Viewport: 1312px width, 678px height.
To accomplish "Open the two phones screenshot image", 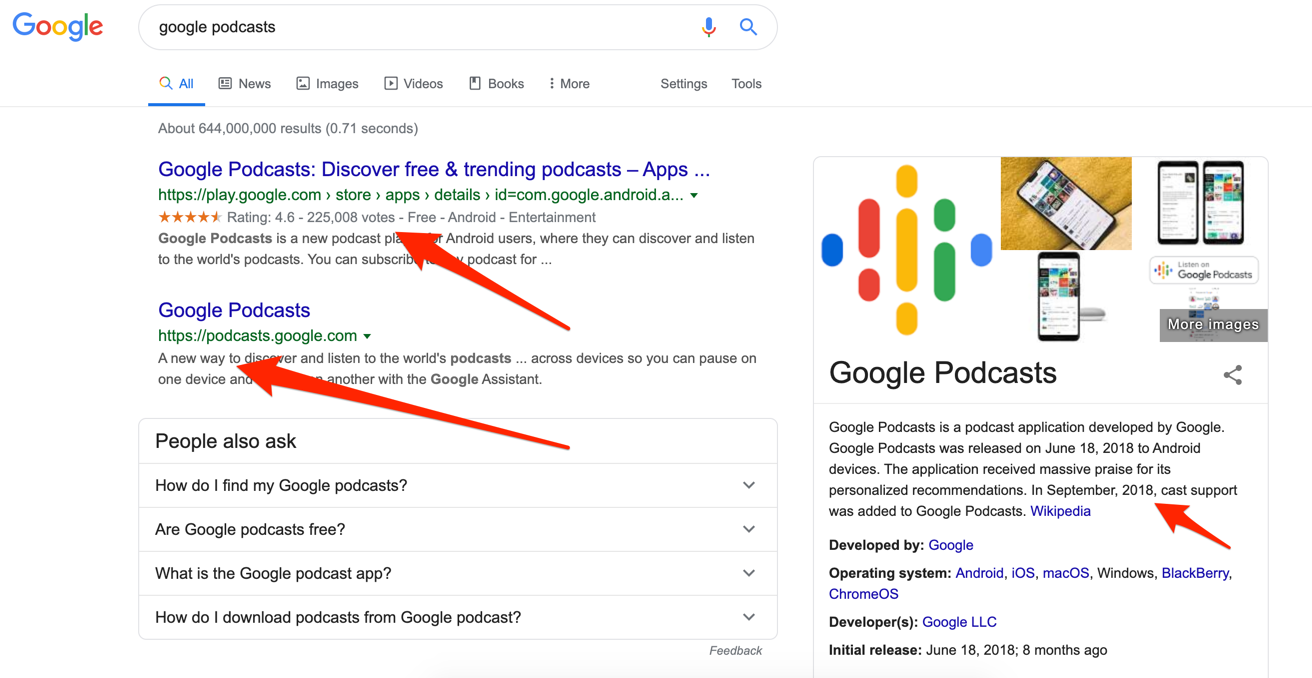I will tap(1200, 203).
